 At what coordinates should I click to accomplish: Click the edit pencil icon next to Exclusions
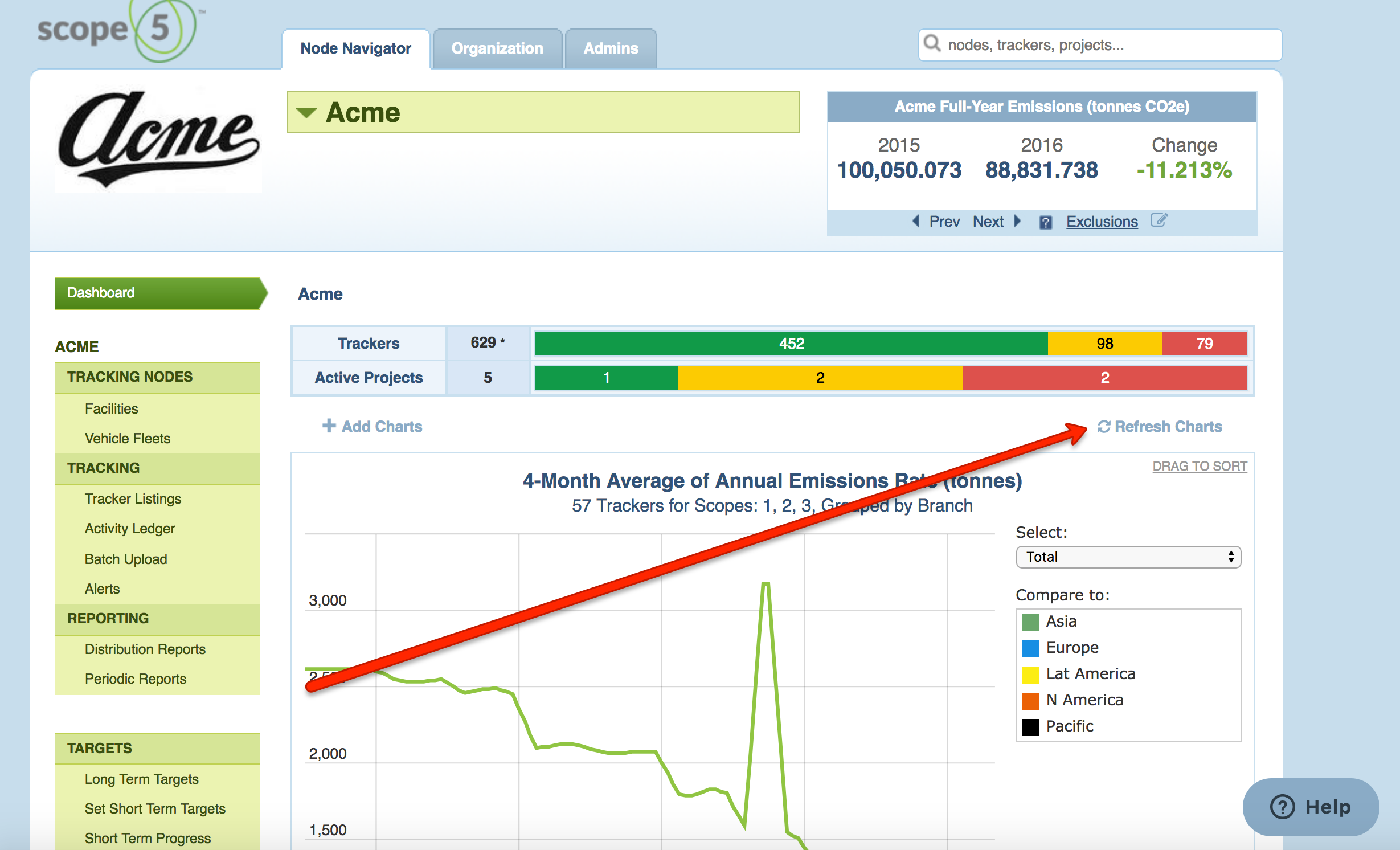tap(1159, 220)
